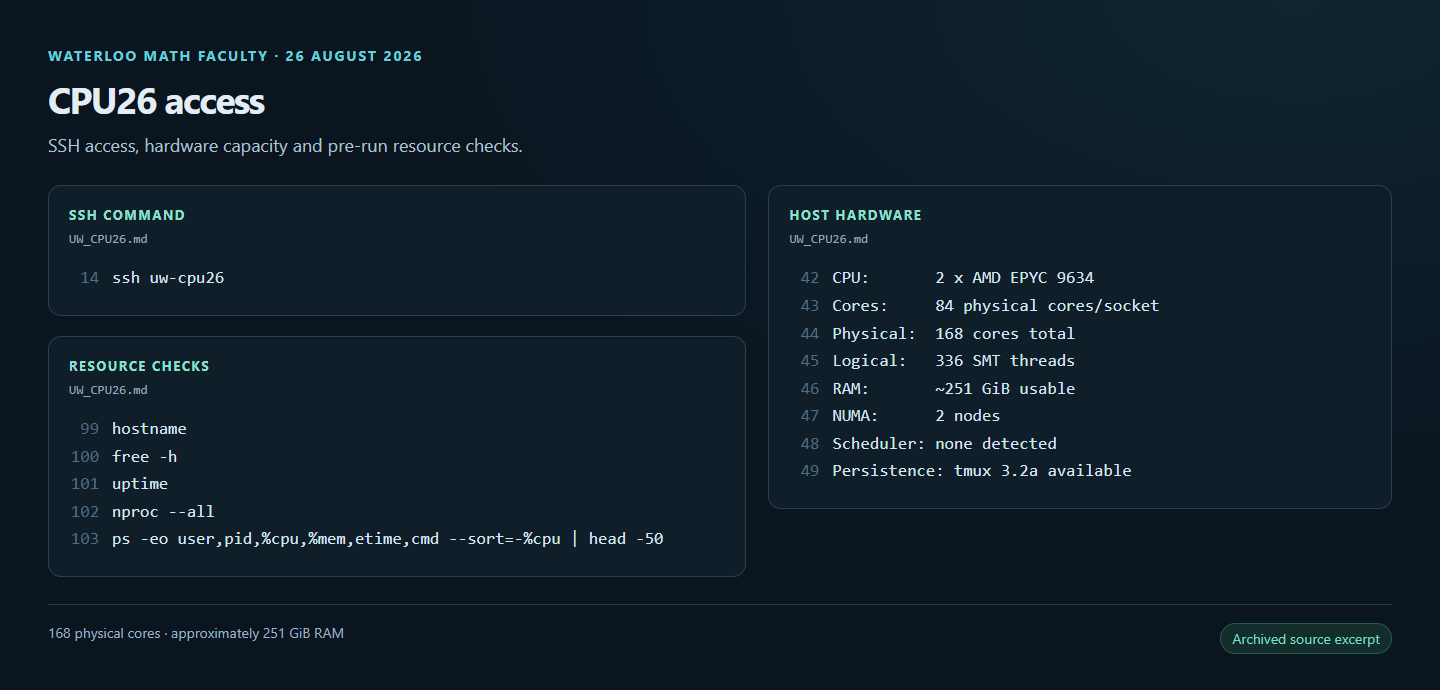
Task: Click the 'Scheduler: none detected' line
Action: tap(944, 443)
